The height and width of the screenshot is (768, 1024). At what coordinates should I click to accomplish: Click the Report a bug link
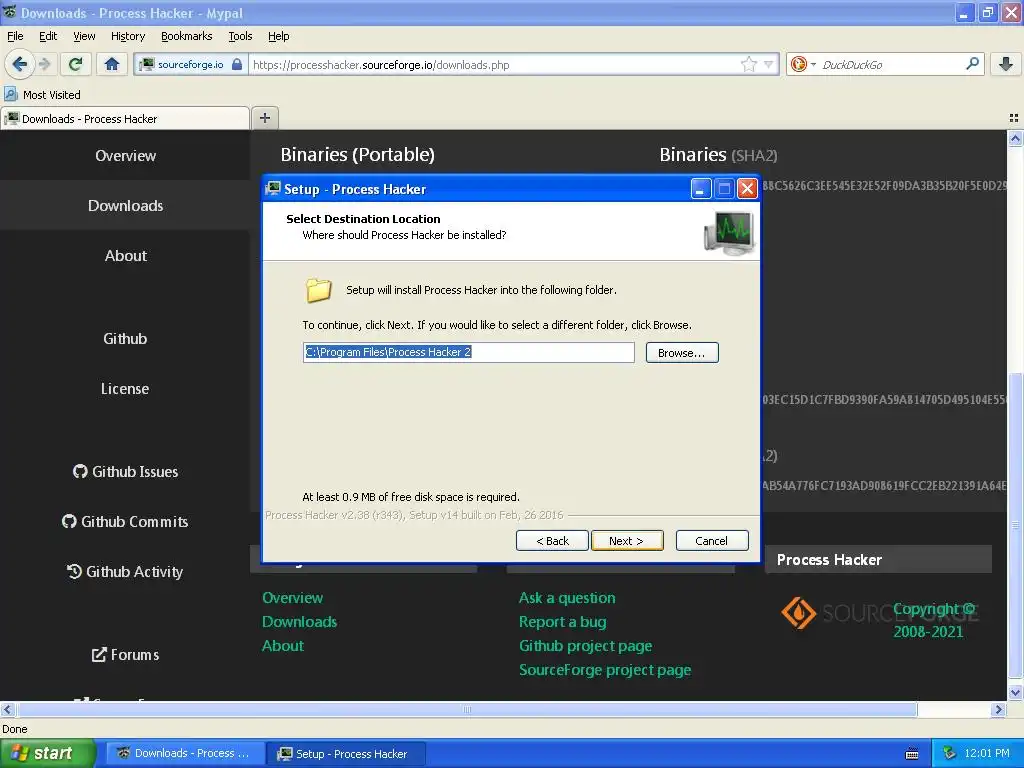click(562, 622)
